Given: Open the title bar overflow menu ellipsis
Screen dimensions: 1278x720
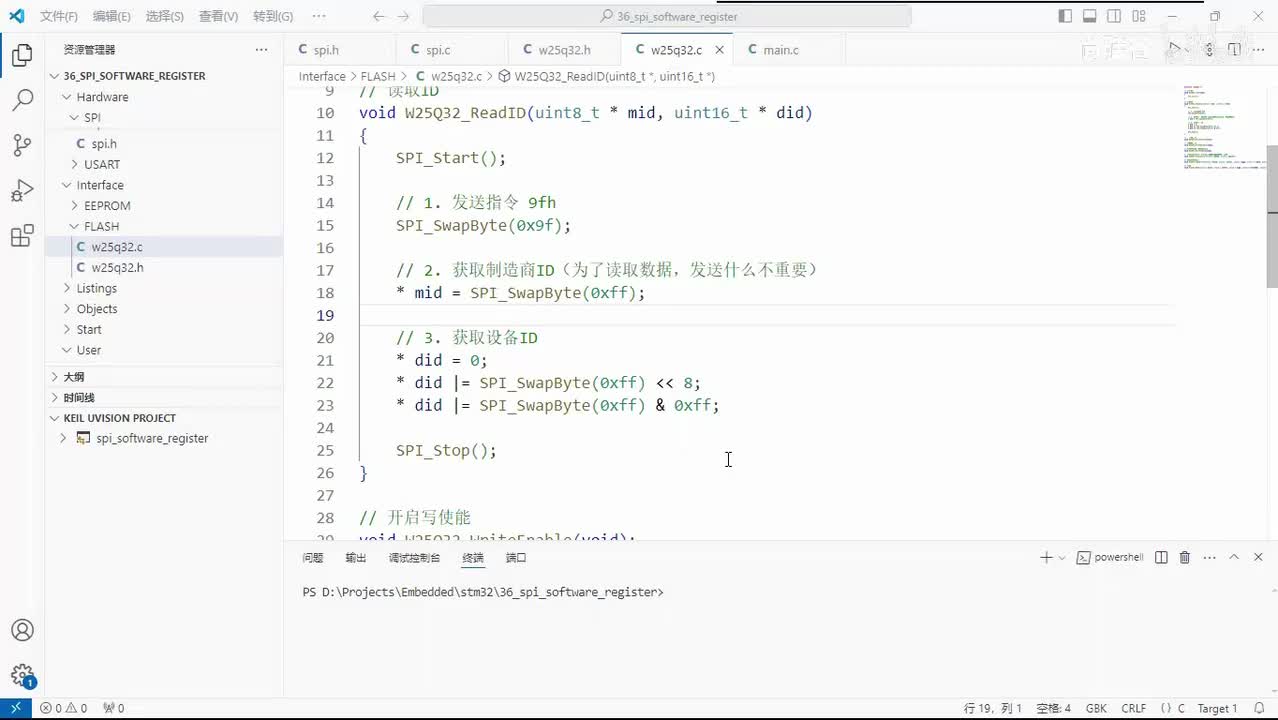Looking at the screenshot, I should point(318,16).
